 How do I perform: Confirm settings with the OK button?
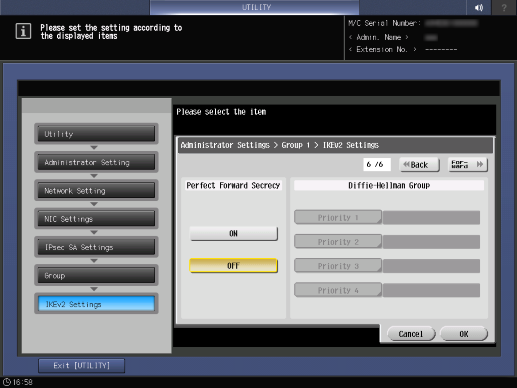(464, 334)
